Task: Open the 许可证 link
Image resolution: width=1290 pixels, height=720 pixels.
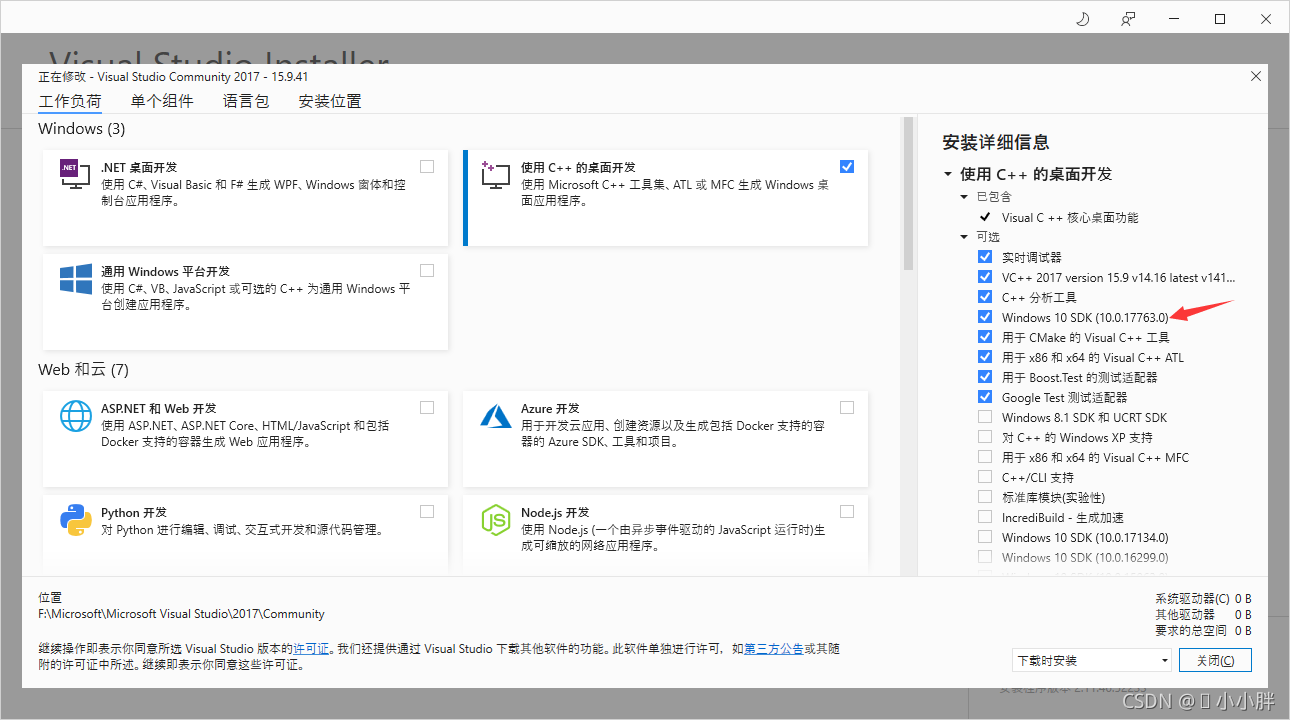Action: coord(311,649)
